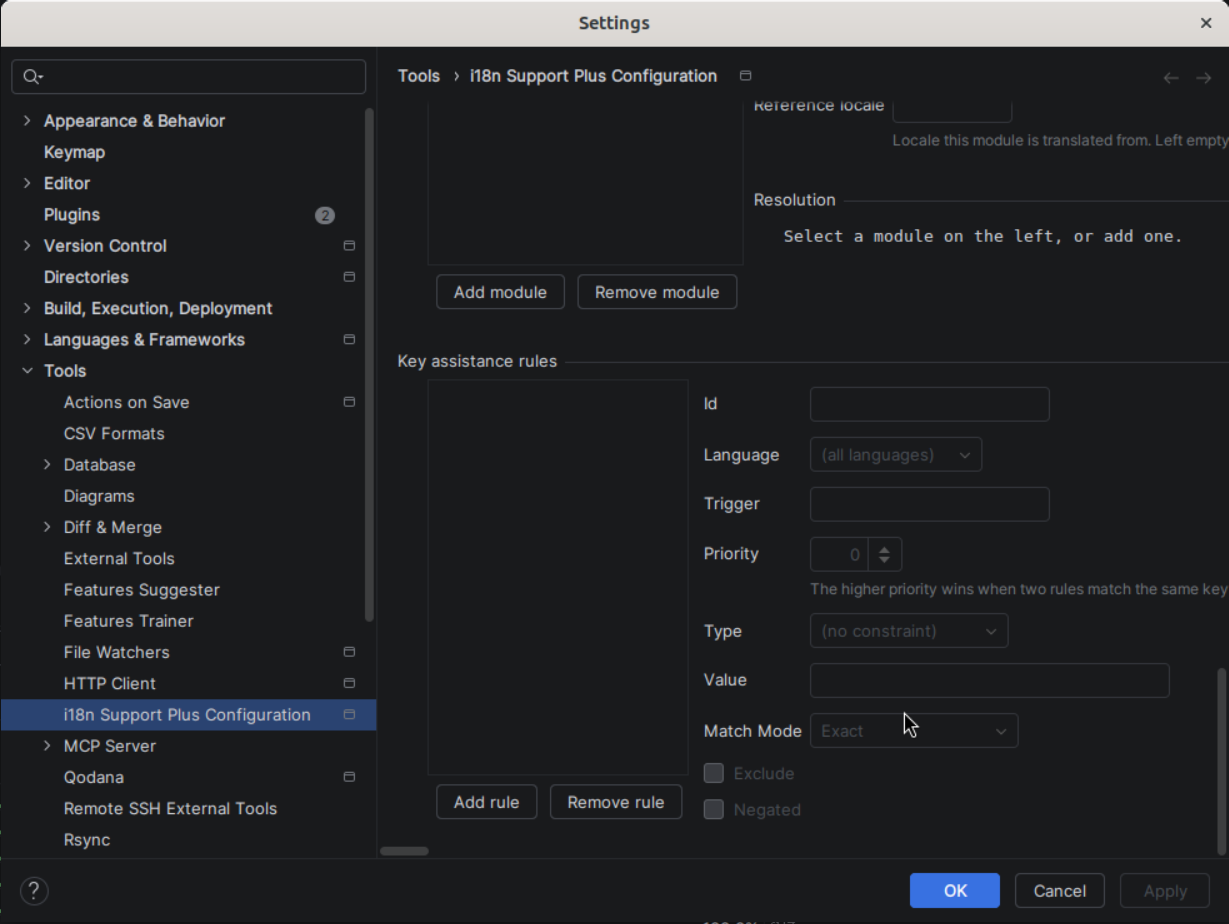This screenshot has height=924, width=1229.
Task: Click project-level icon next to Version Control
Action: coord(349,246)
